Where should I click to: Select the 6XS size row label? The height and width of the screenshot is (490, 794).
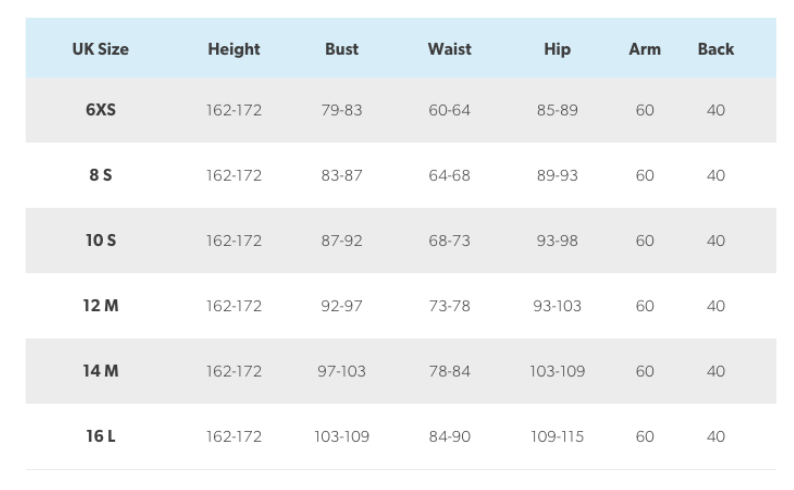tap(100, 110)
